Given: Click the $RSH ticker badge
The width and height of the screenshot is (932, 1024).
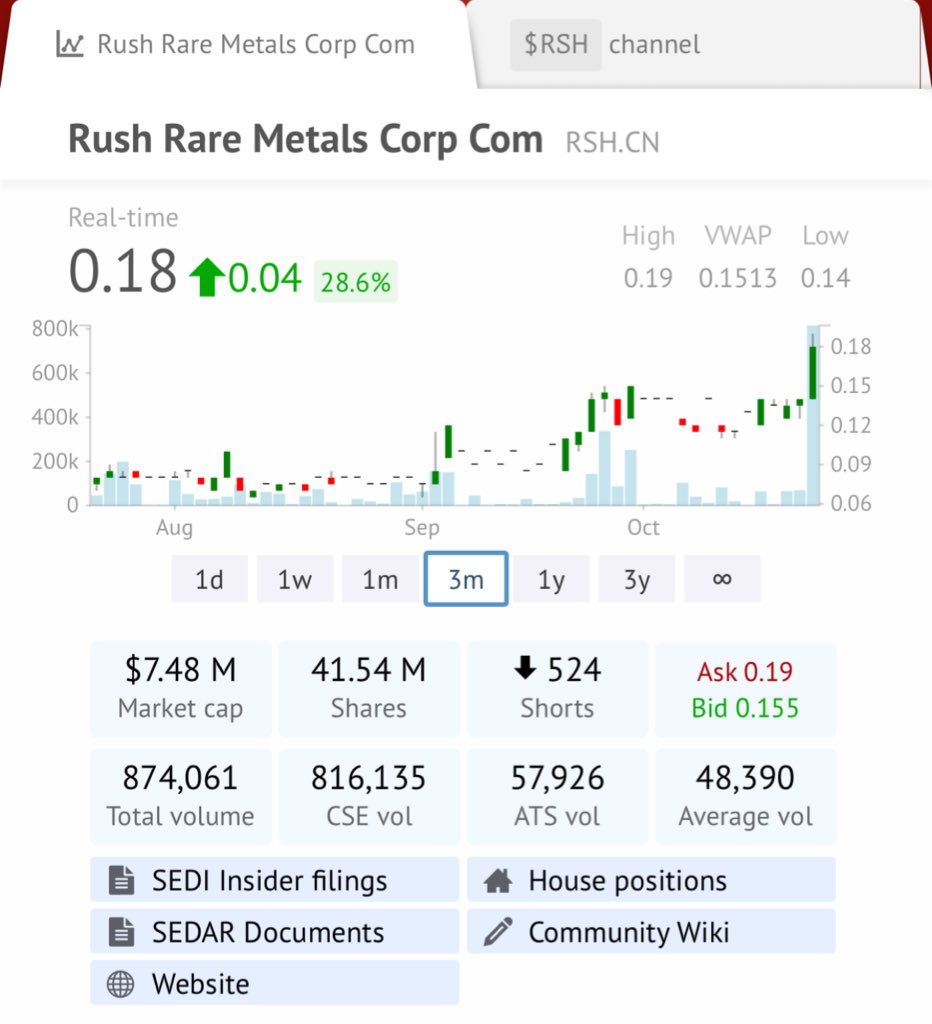Looking at the screenshot, I should click(x=556, y=44).
